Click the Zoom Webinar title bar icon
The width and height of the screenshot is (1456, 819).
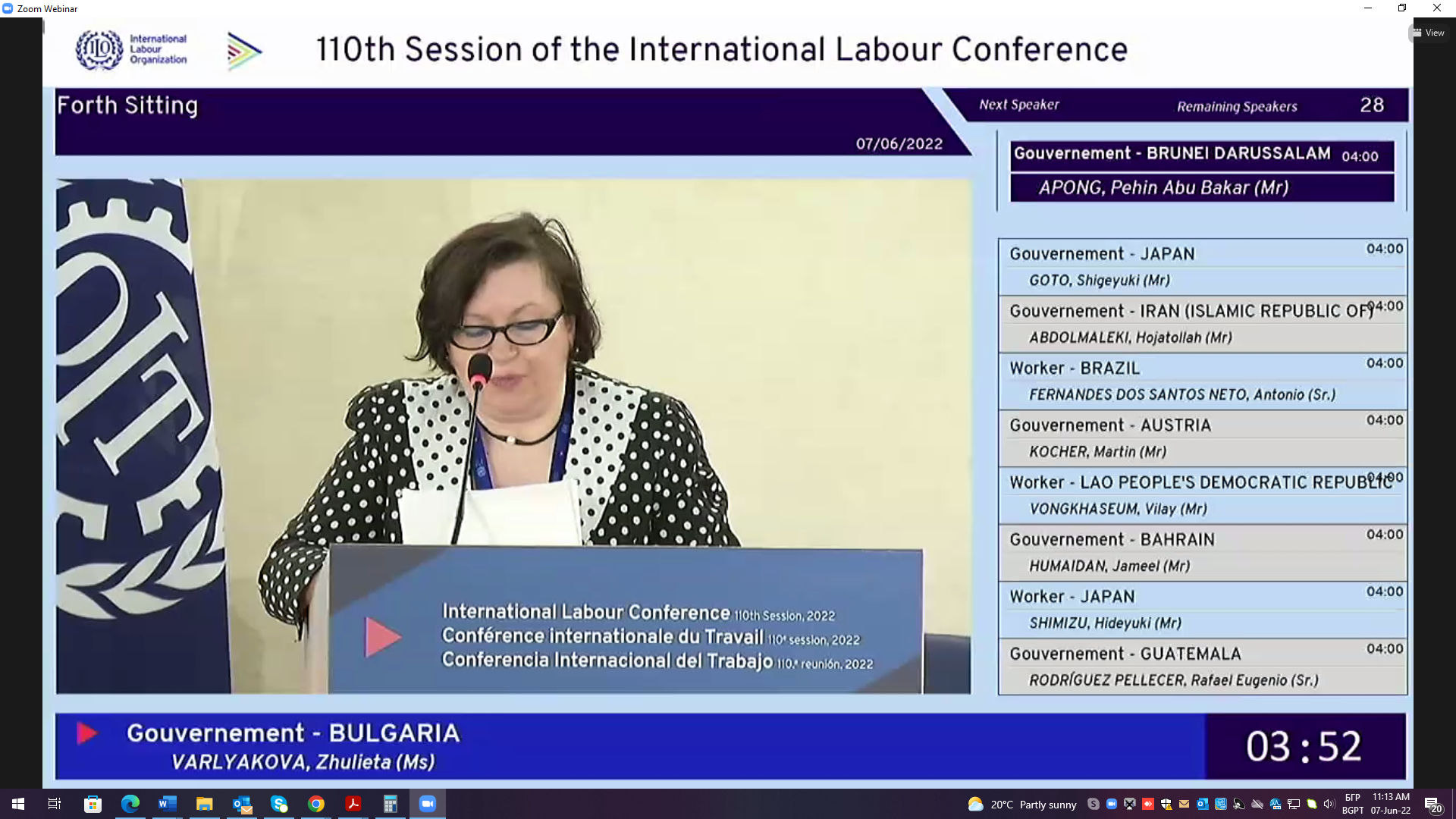click(x=8, y=8)
